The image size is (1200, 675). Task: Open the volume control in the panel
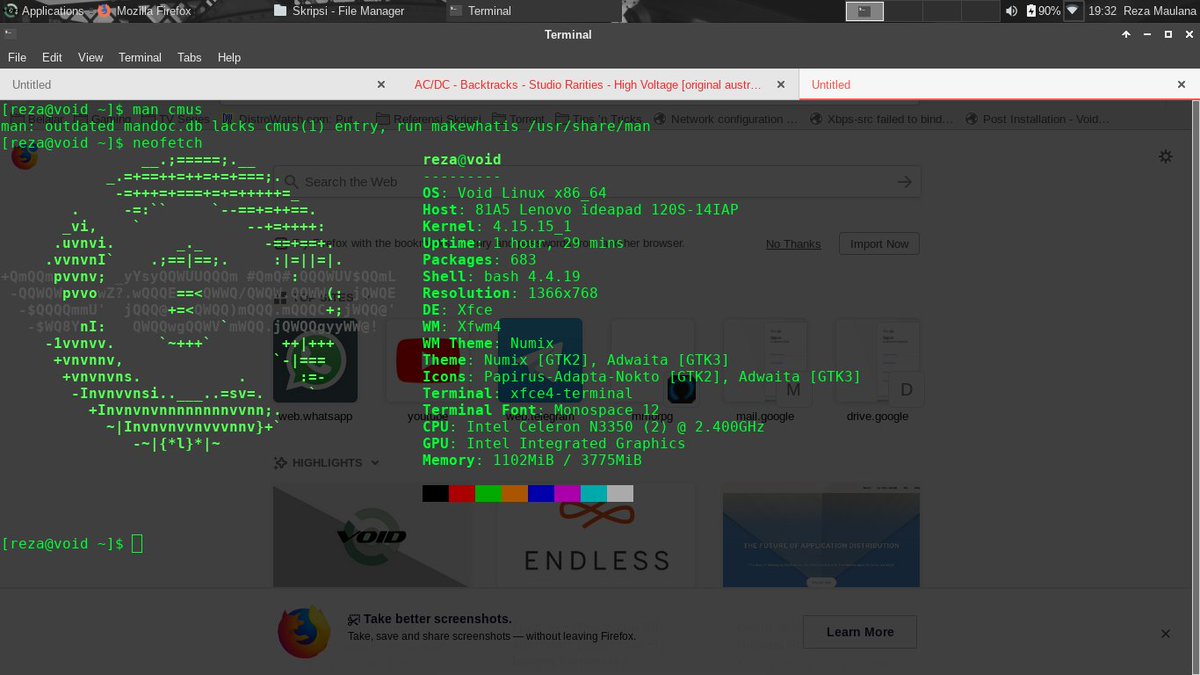click(x=1011, y=11)
